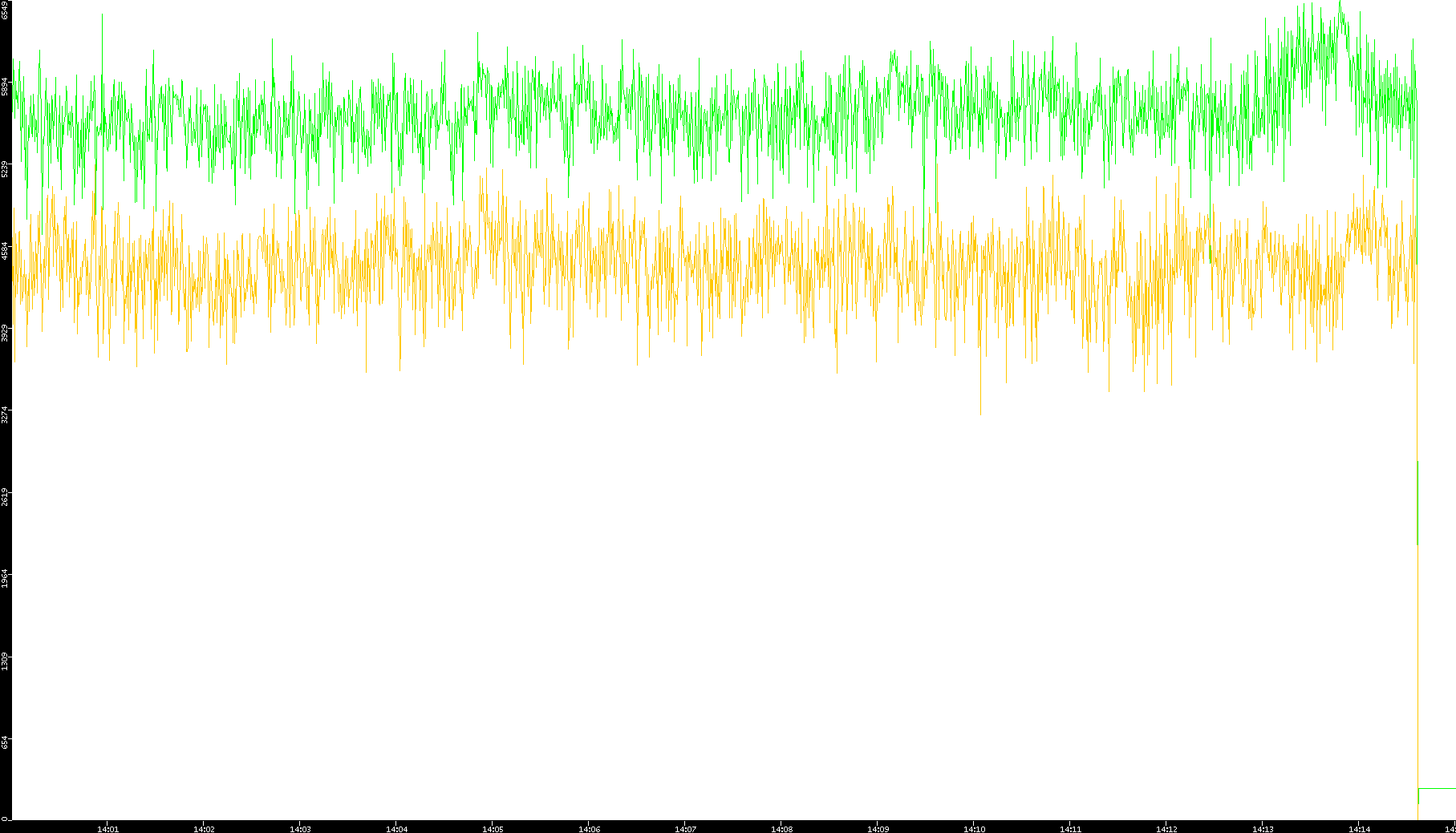Click the 14:01 time axis label
The image size is (1456, 833).
pos(107,829)
